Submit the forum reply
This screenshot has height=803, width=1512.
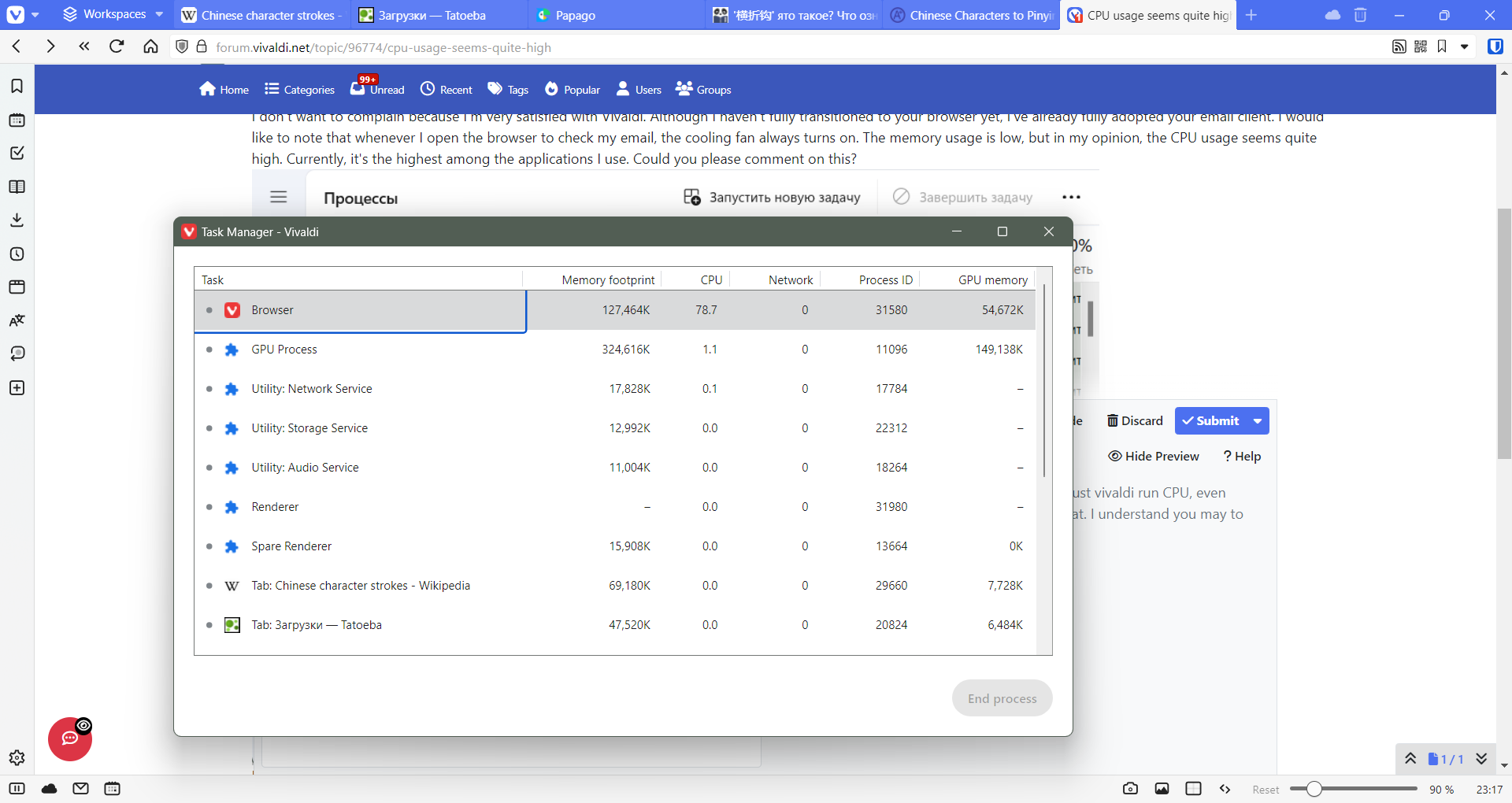click(1210, 420)
